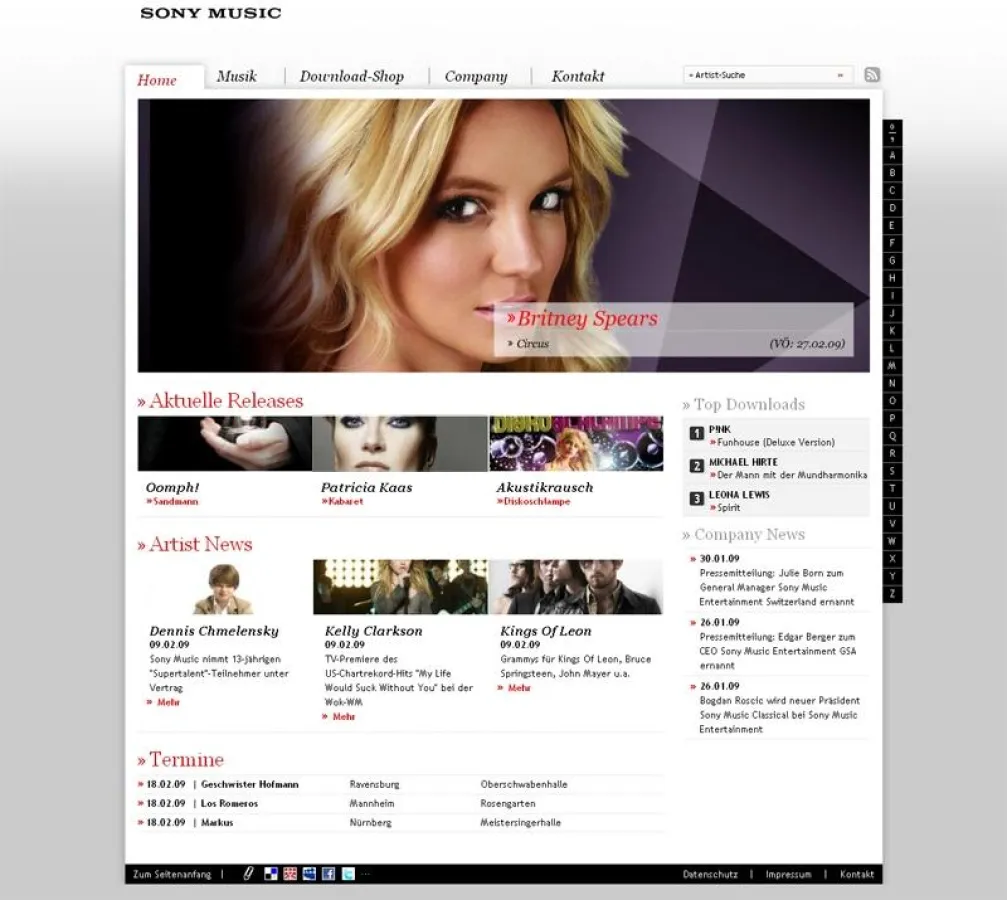The image size is (1007, 900).
Task: Click Zum Seitenanfang in the footer
Action: pos(170,873)
